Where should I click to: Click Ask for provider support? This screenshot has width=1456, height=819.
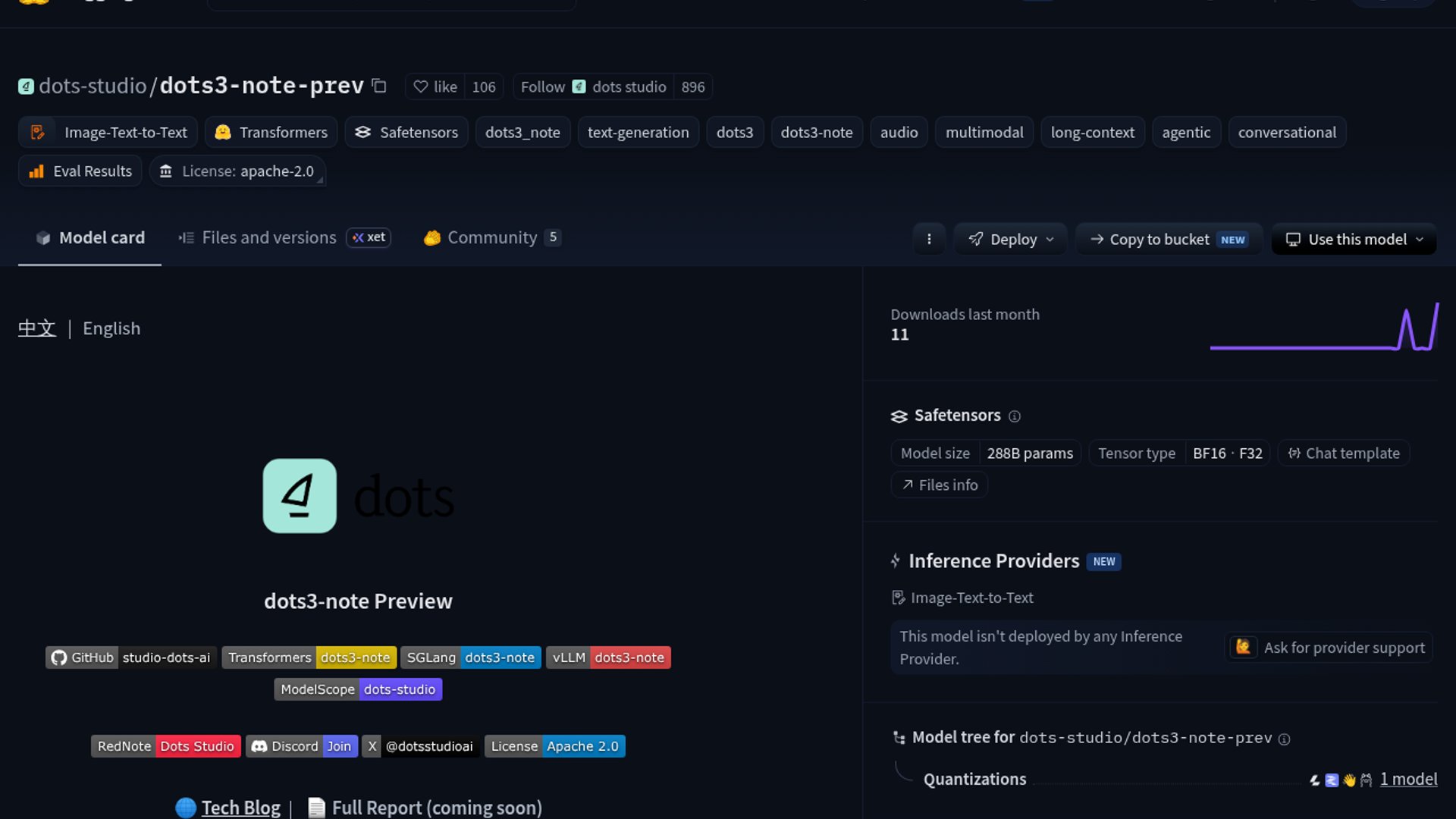[x=1329, y=648]
